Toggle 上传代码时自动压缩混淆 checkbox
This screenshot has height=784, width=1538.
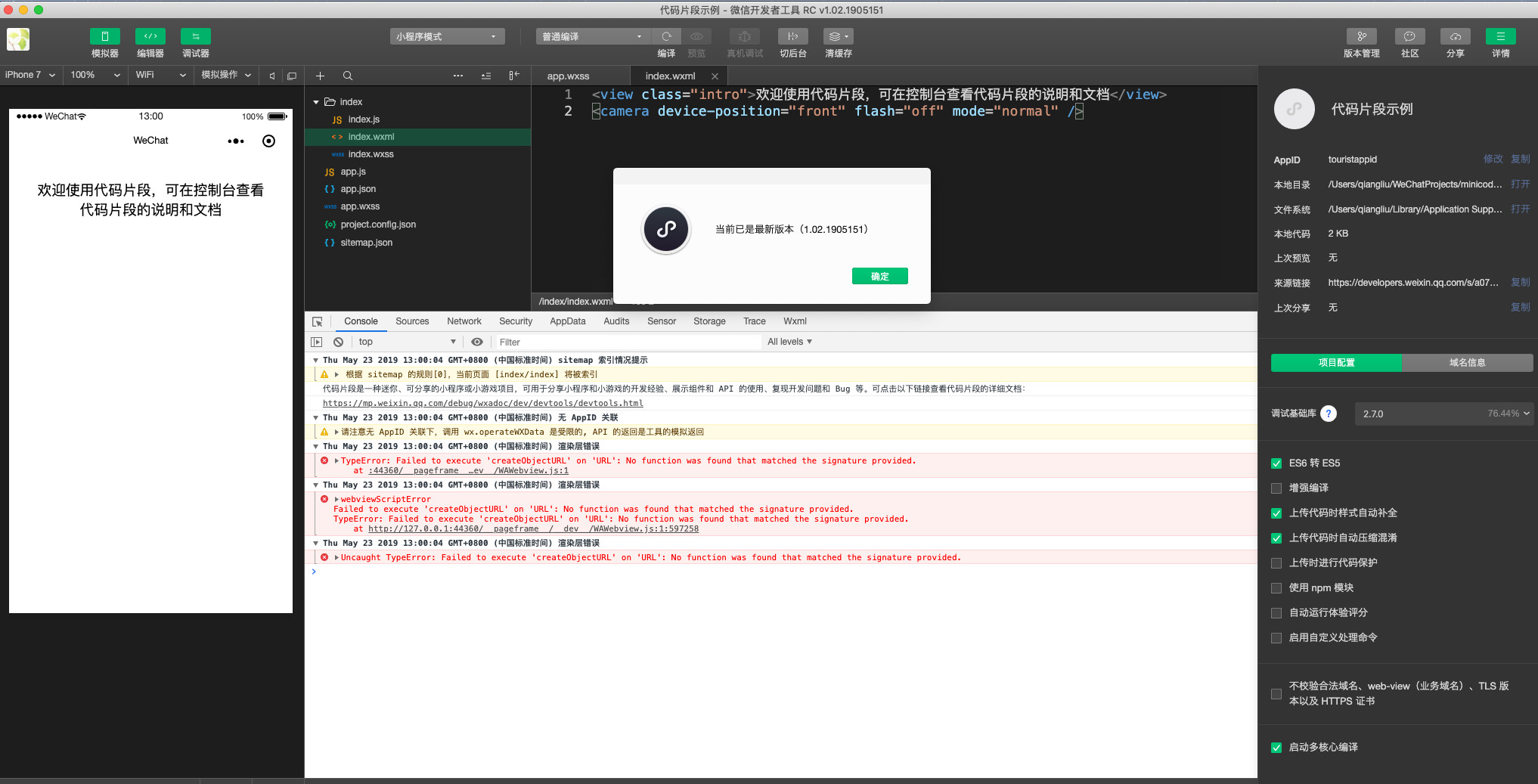[x=1276, y=538]
